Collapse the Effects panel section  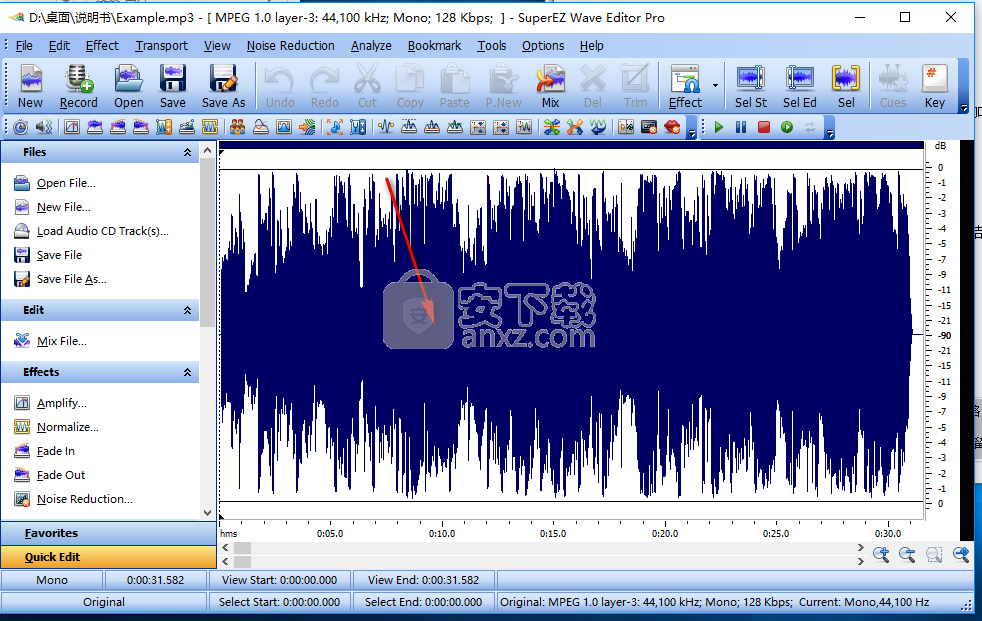pos(187,372)
